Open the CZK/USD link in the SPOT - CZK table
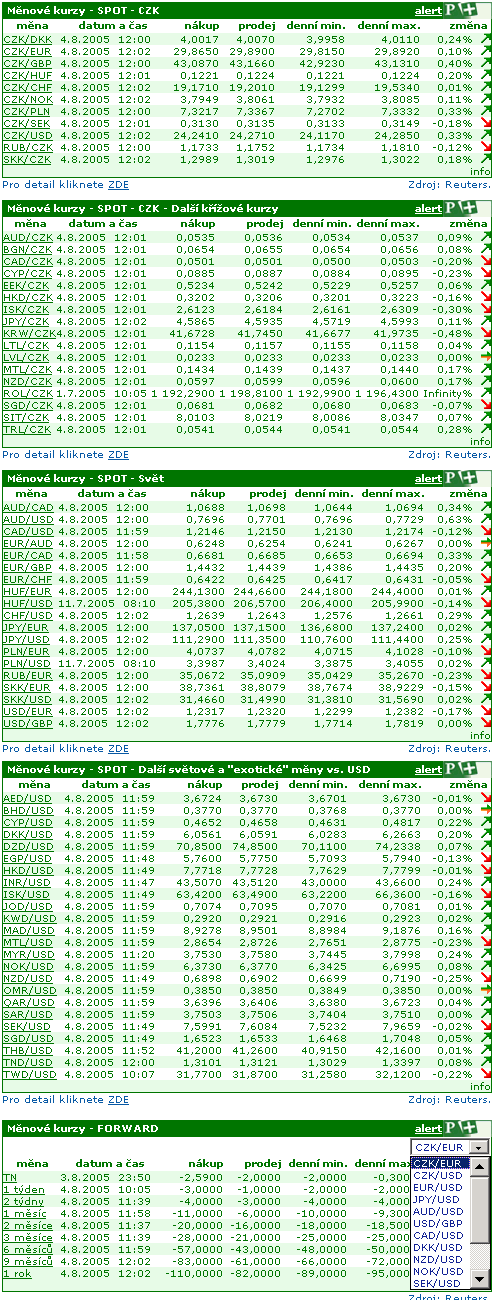This screenshot has height=1300, width=493. point(27,135)
